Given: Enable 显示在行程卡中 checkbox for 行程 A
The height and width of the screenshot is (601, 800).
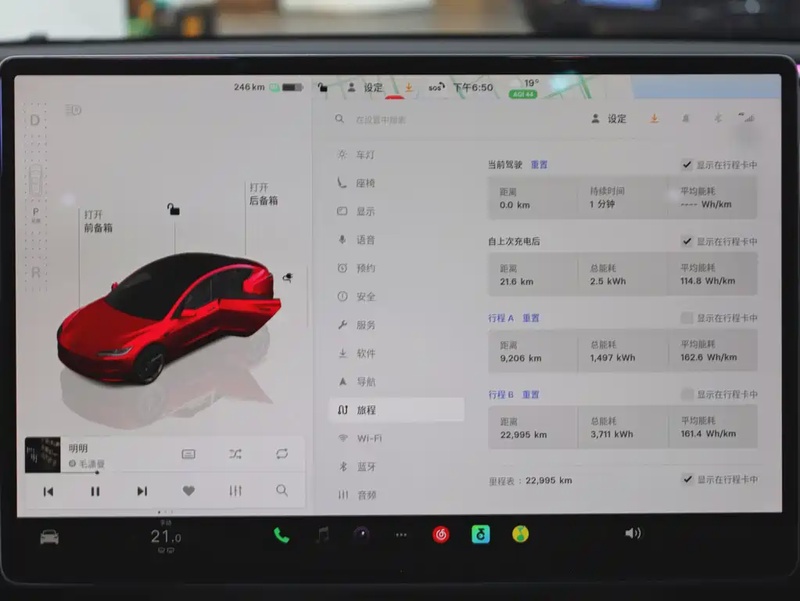Looking at the screenshot, I should pos(687,318).
